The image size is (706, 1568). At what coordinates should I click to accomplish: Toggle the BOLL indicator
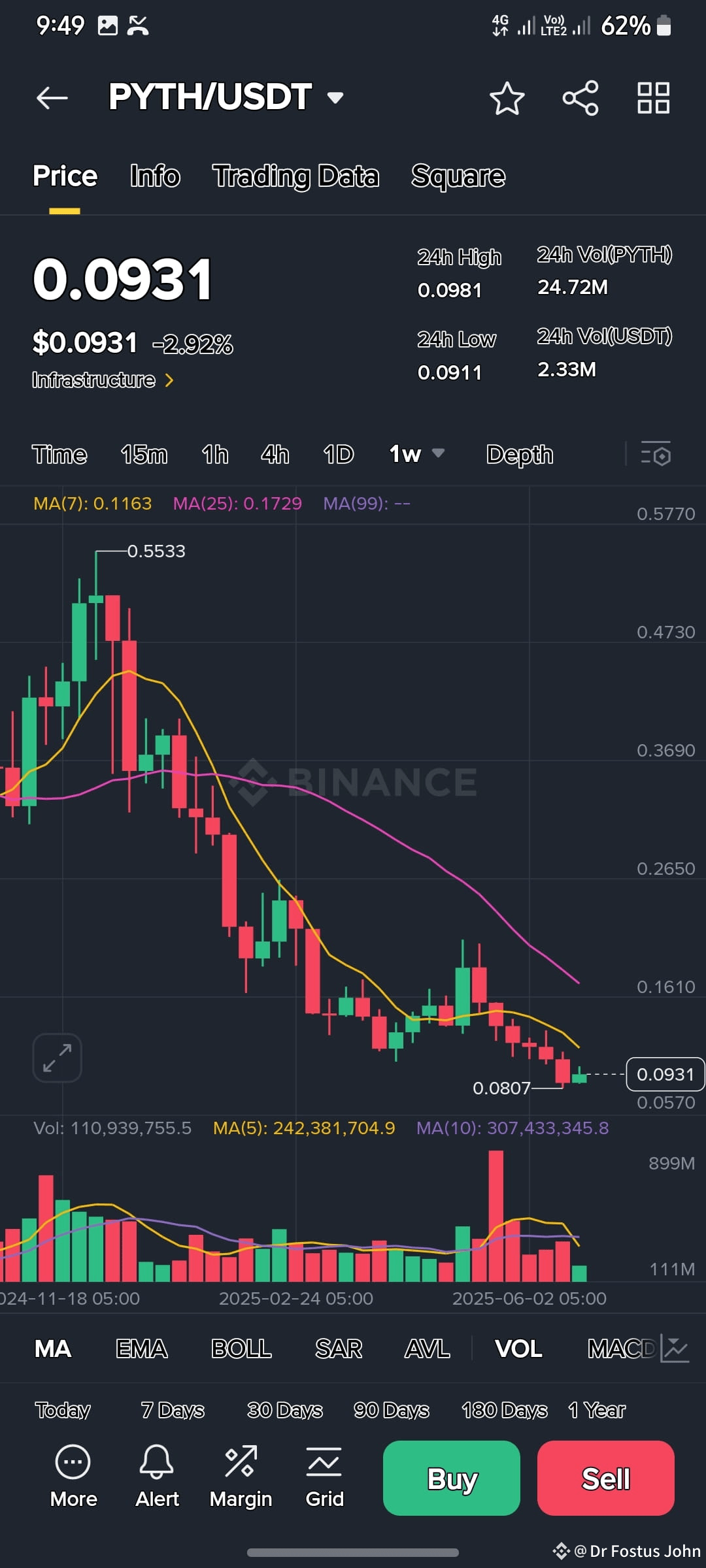coord(241,1348)
